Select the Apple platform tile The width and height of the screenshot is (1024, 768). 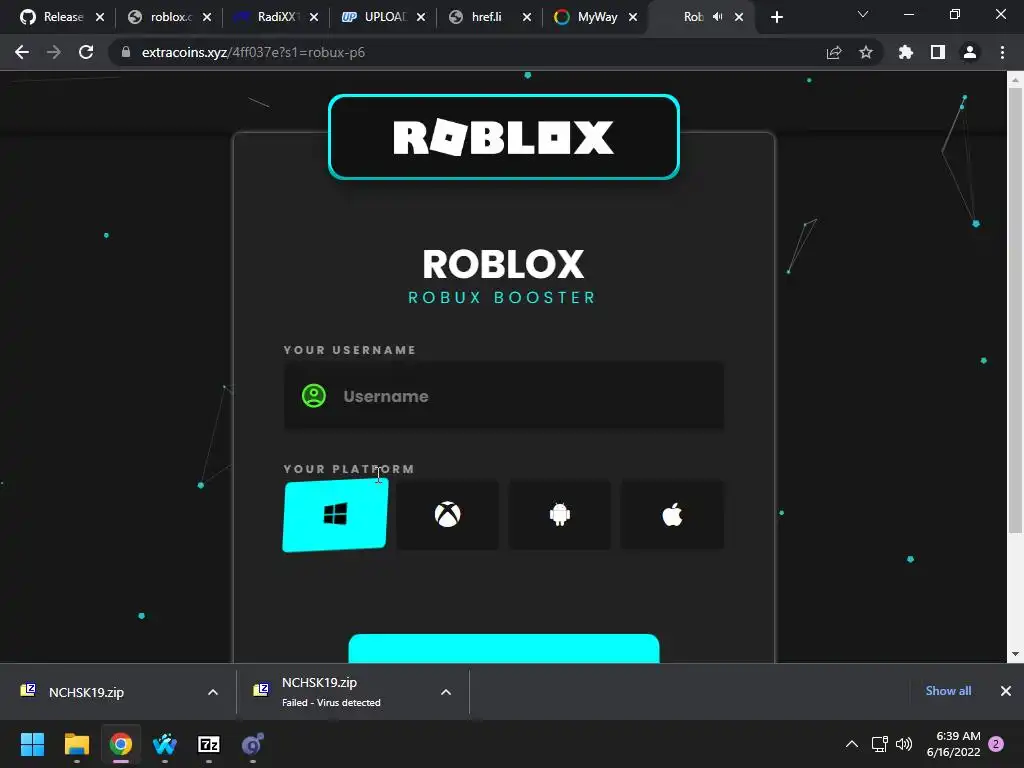672,515
